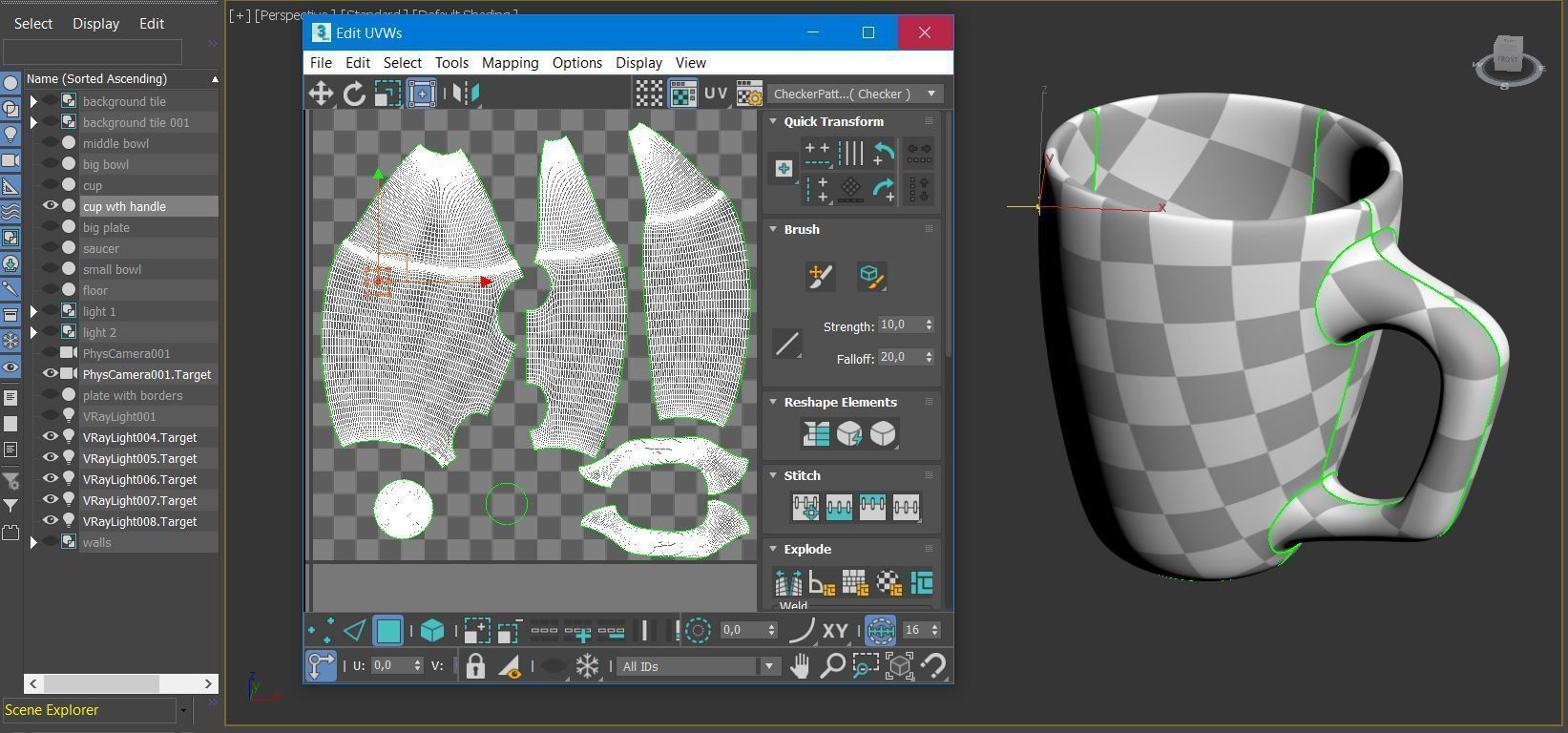Click the Paint Move brush icon
Screen dimensions: 1568x733
click(x=820, y=277)
